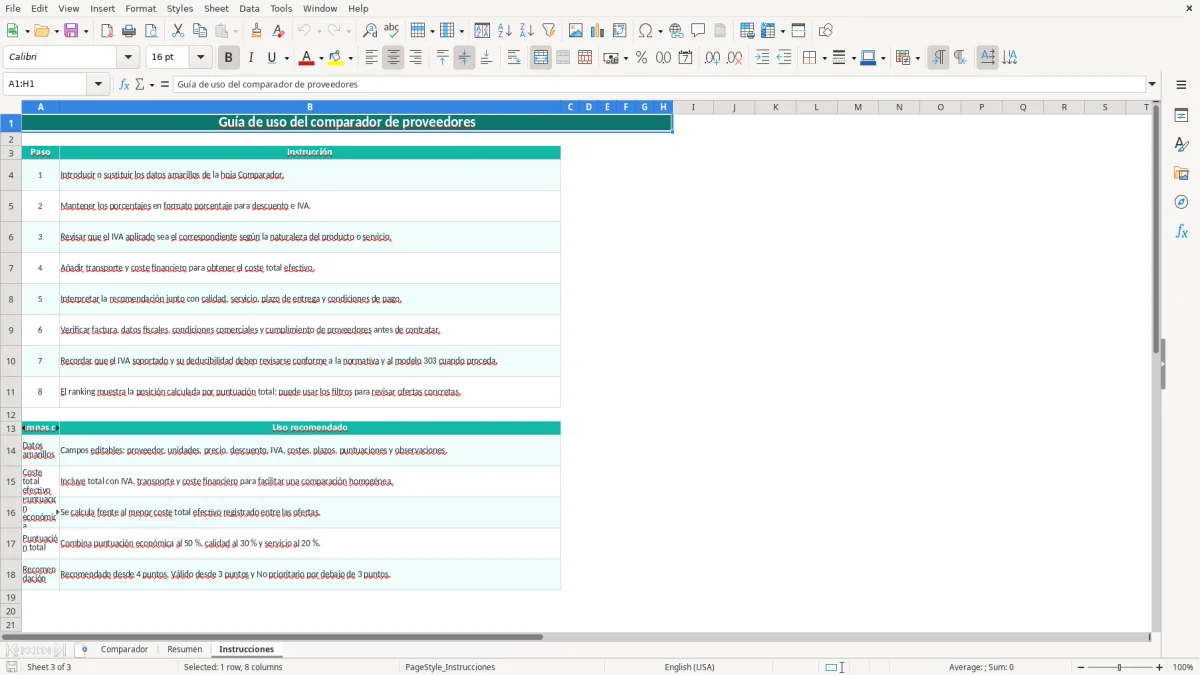Open Borders dropdown arrow

(x=823, y=58)
